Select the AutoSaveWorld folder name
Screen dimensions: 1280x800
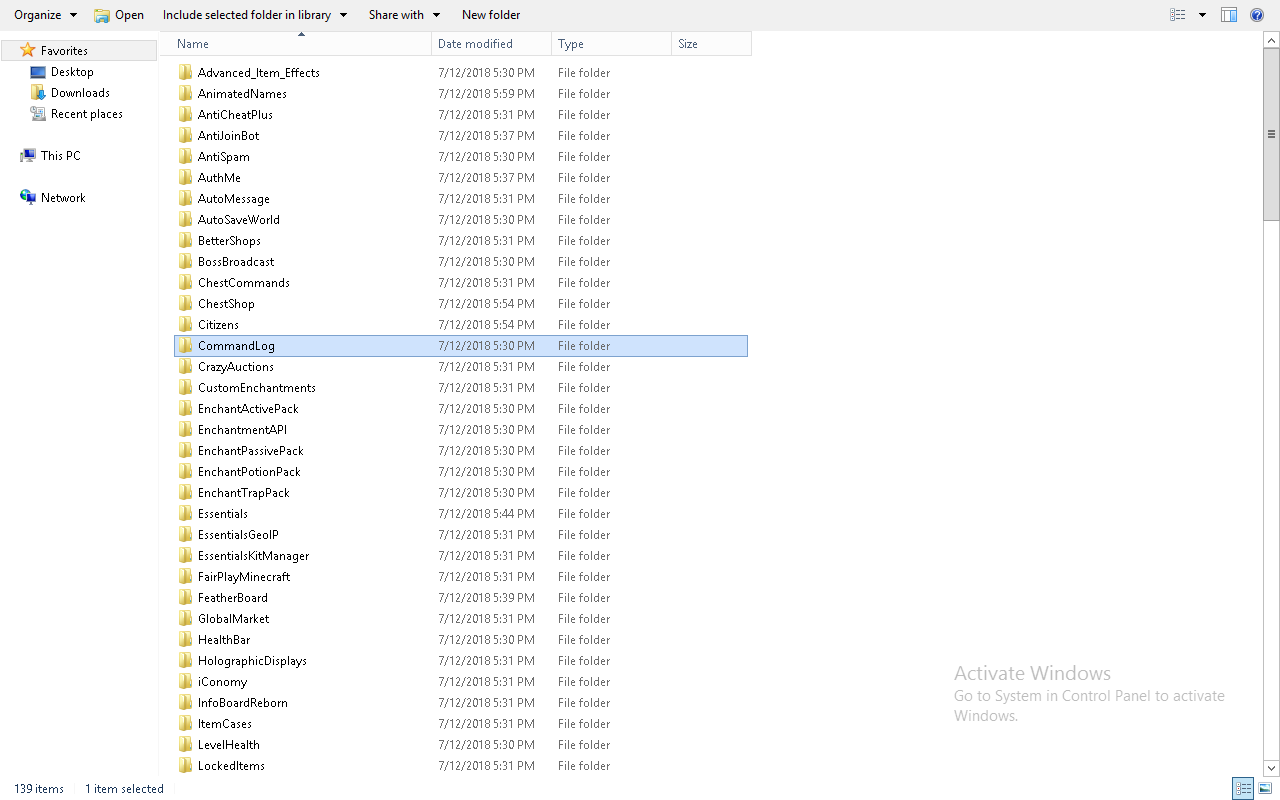[x=239, y=220]
